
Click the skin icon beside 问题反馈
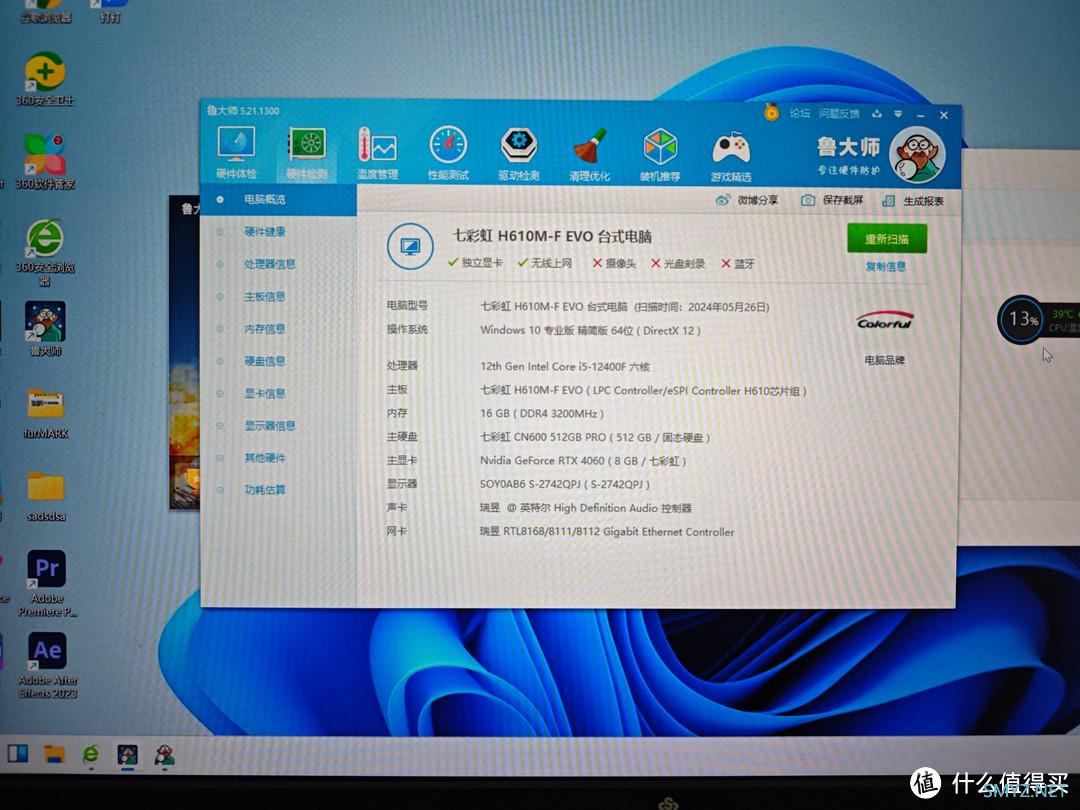[x=877, y=114]
